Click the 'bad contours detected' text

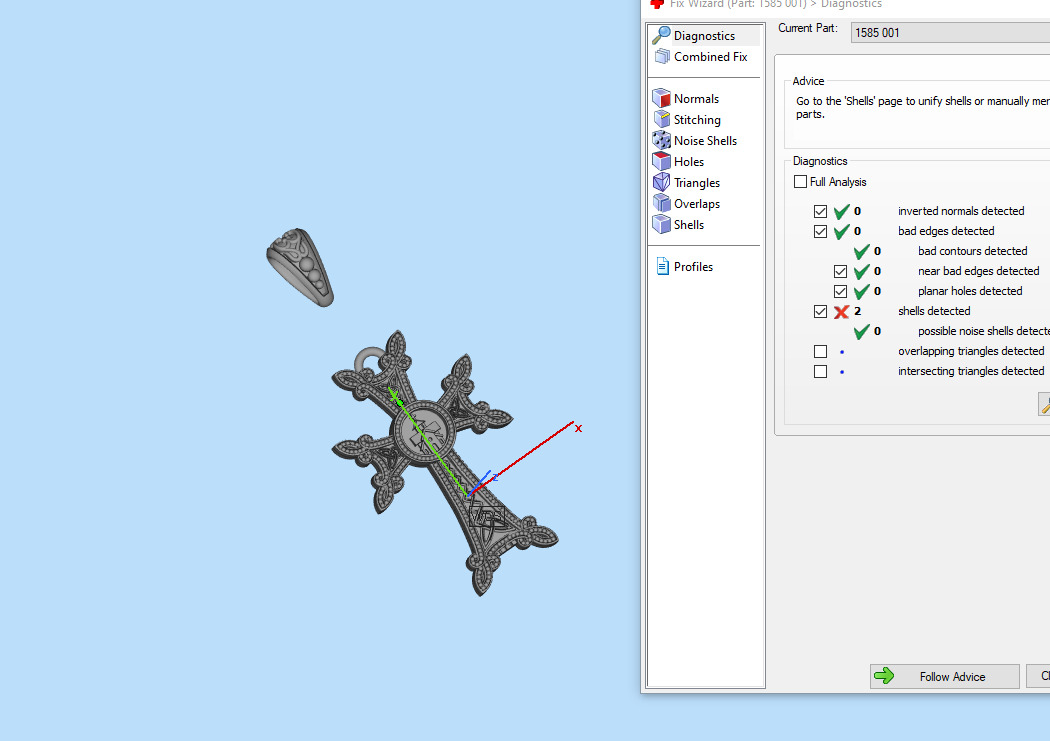(972, 250)
